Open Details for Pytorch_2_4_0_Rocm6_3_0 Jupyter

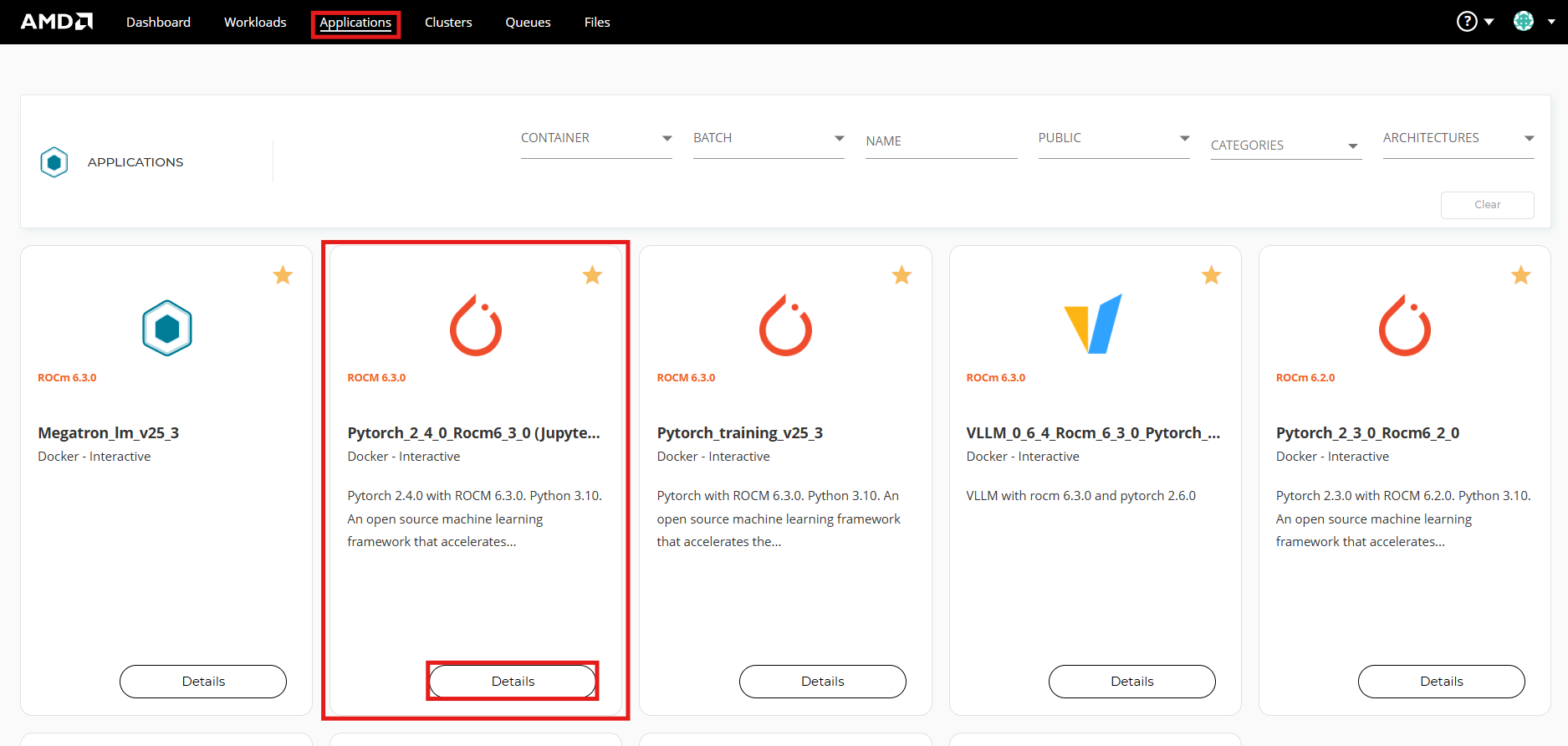point(513,682)
